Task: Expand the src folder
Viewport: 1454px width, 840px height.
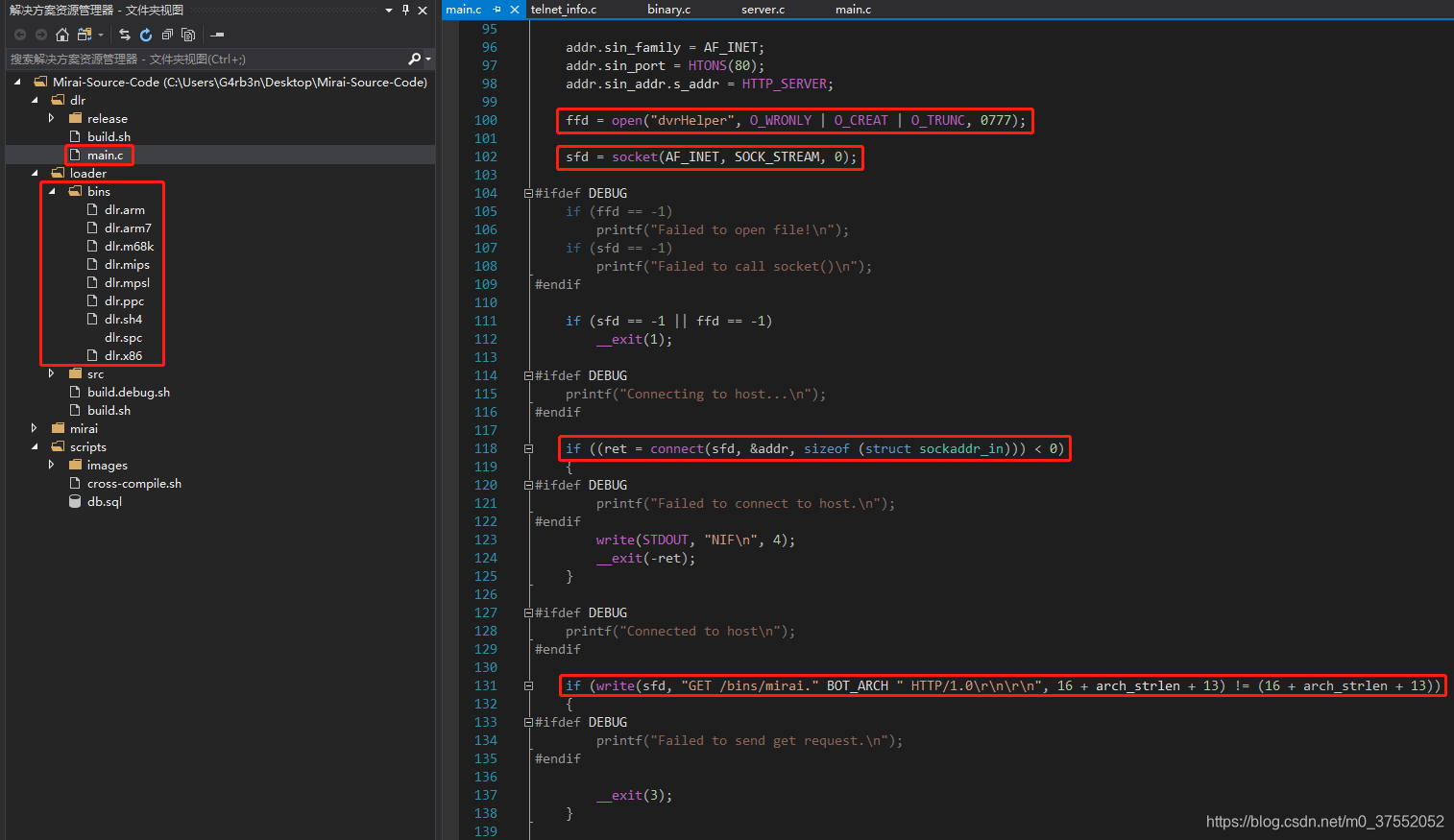Action: 52,374
